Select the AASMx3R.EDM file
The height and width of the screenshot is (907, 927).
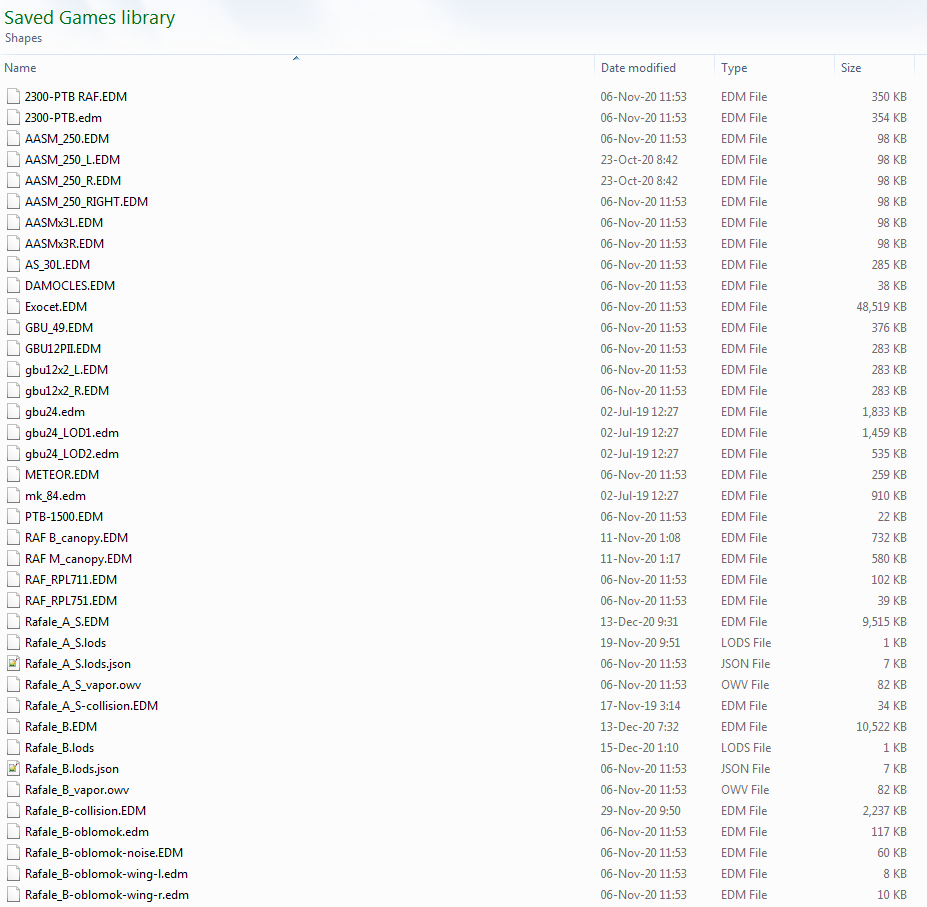point(64,244)
